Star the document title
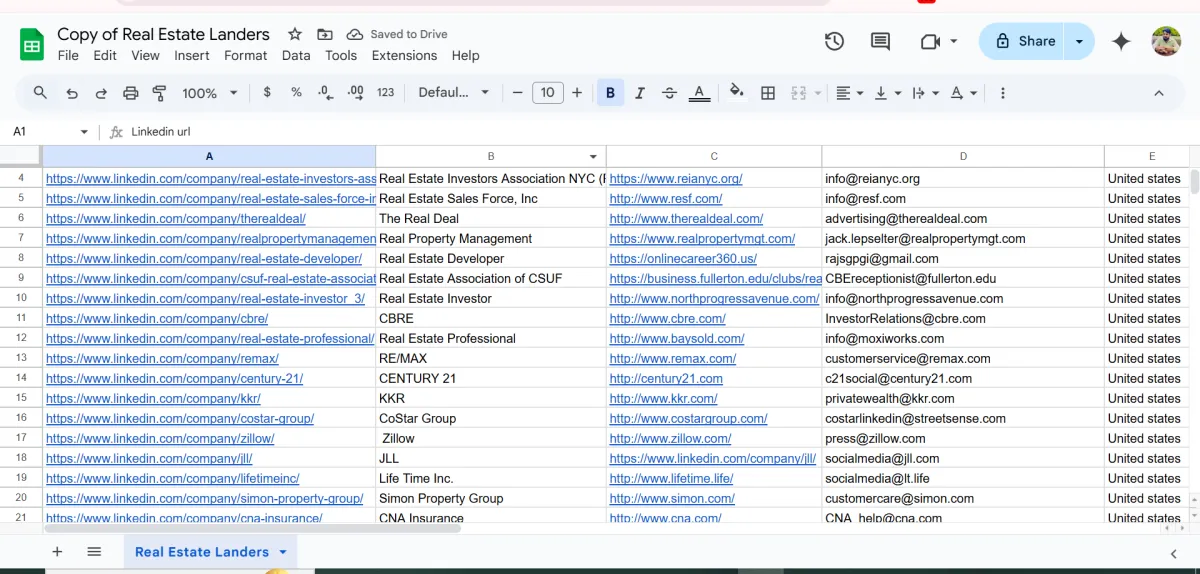1200x574 pixels. point(294,34)
